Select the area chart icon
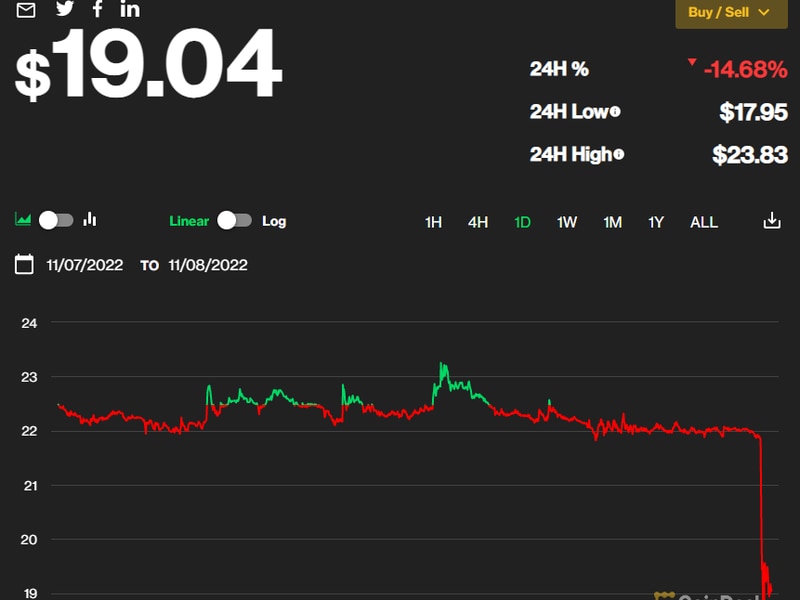 click(x=23, y=220)
